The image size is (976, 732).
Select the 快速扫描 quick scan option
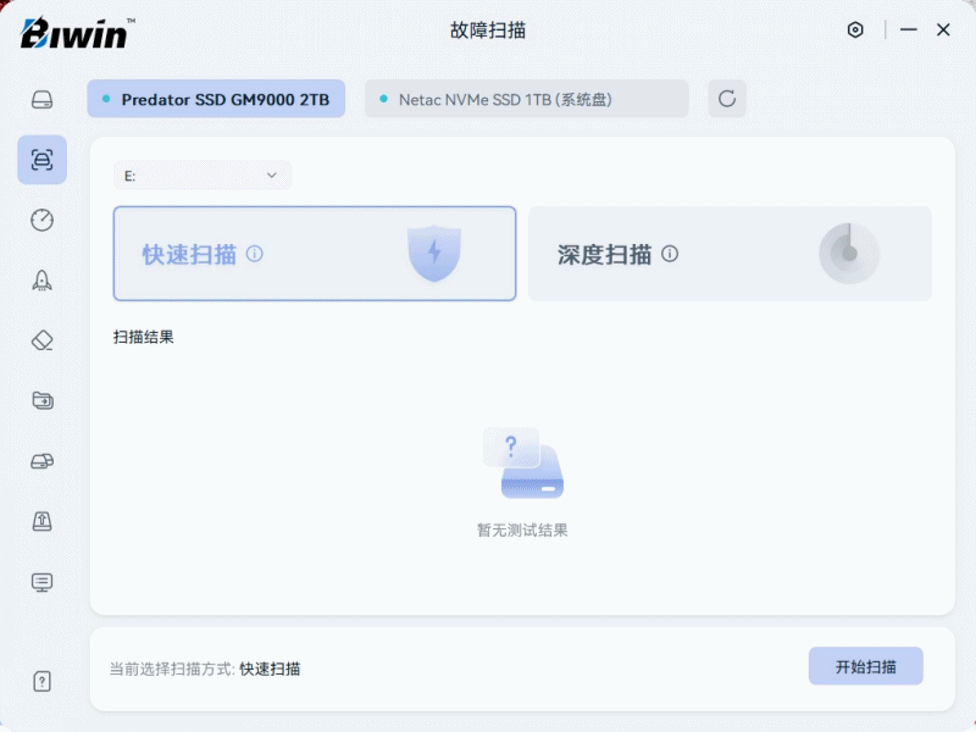click(314, 254)
